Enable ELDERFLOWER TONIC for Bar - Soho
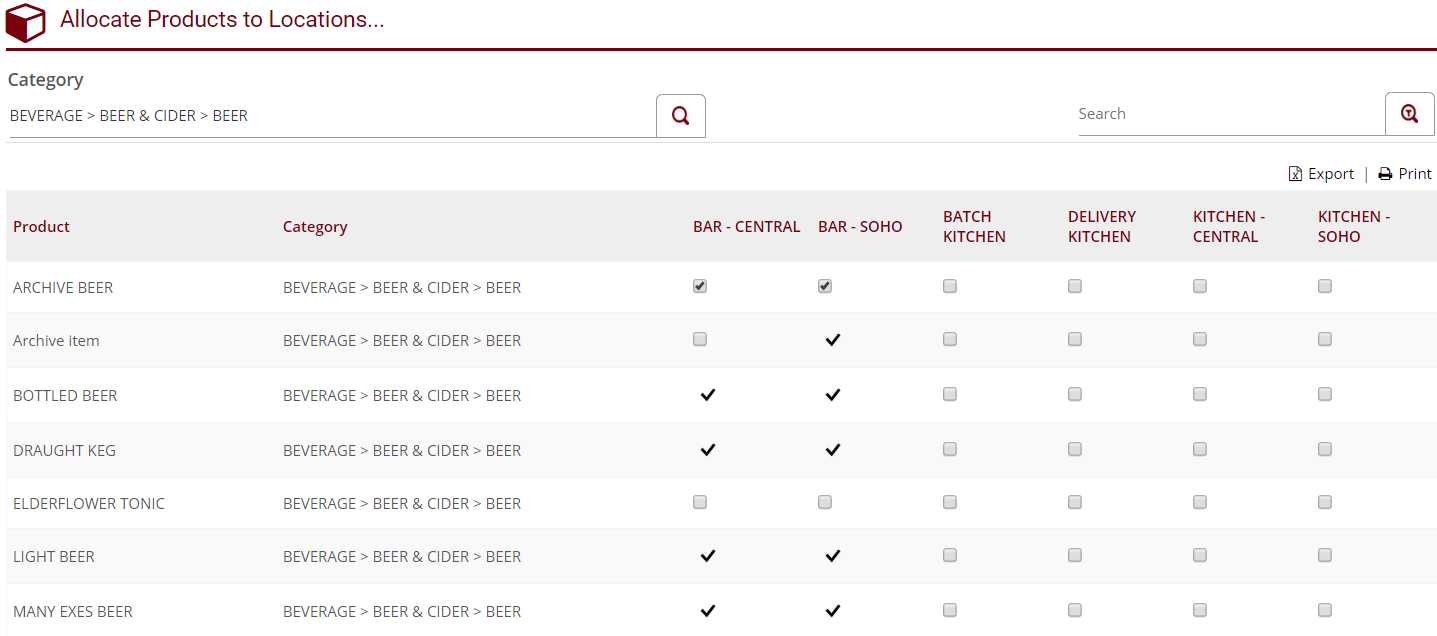The height and width of the screenshot is (636, 1437). (x=825, y=502)
